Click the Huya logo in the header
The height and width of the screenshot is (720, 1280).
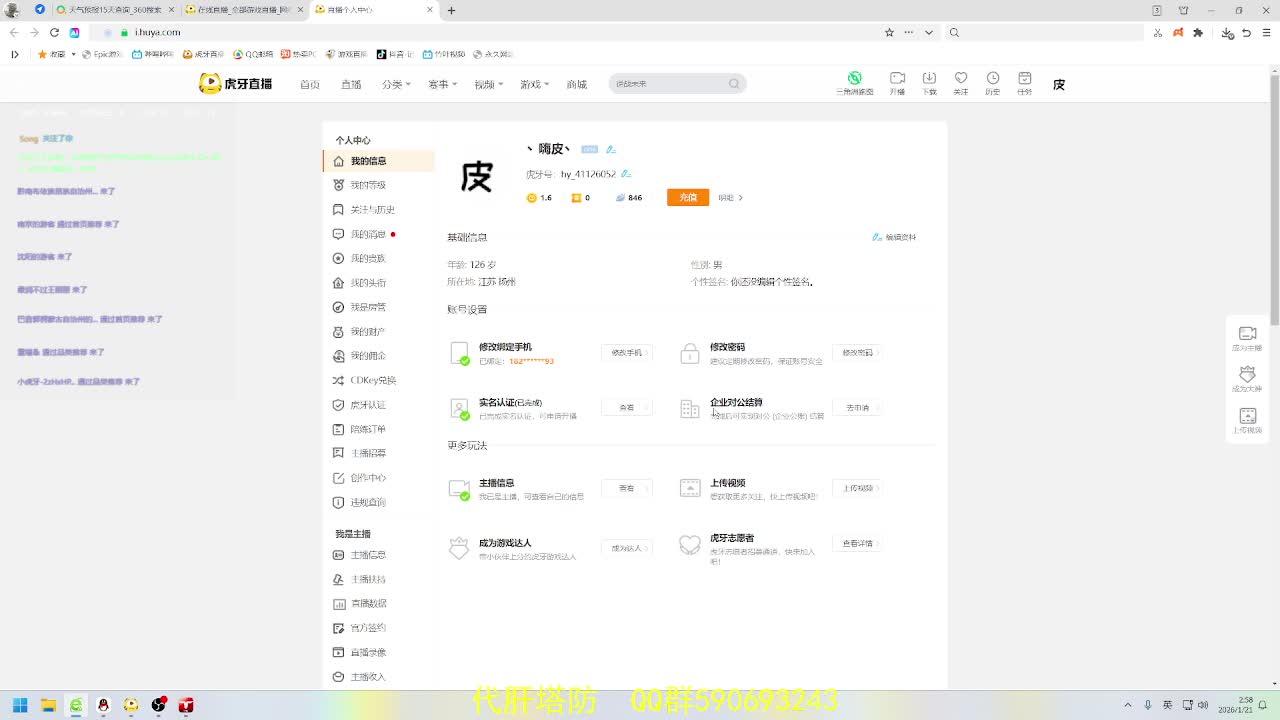point(236,84)
